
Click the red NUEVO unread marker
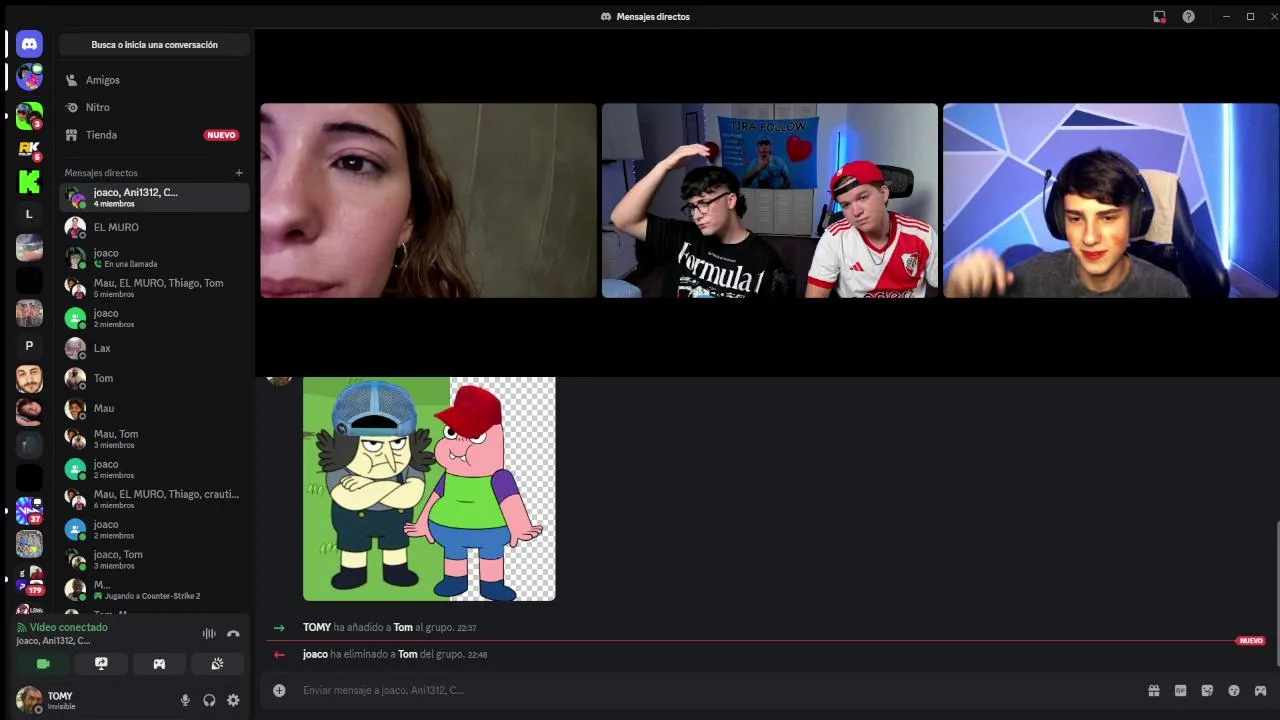[x=1251, y=641]
